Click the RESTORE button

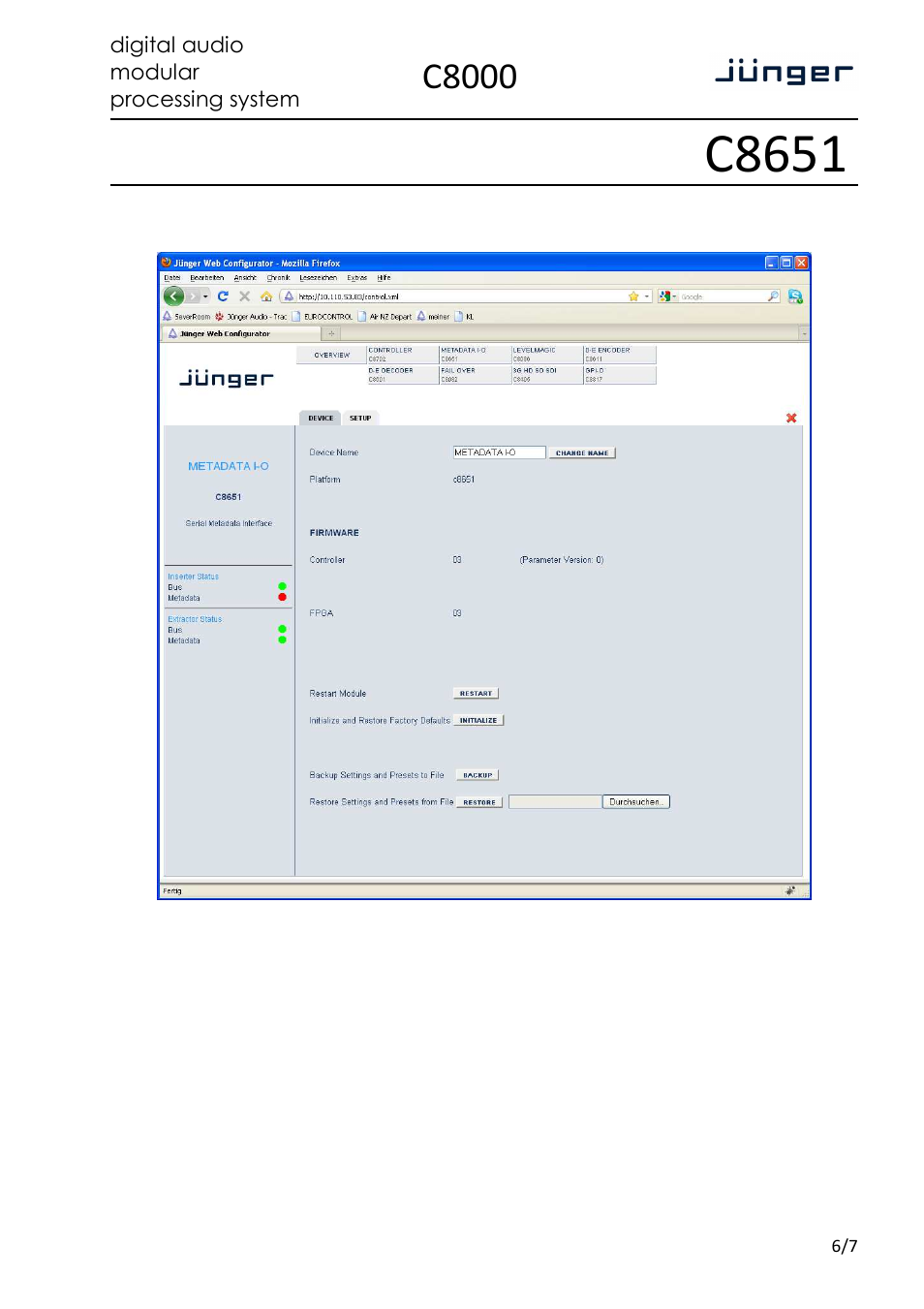click(x=479, y=802)
